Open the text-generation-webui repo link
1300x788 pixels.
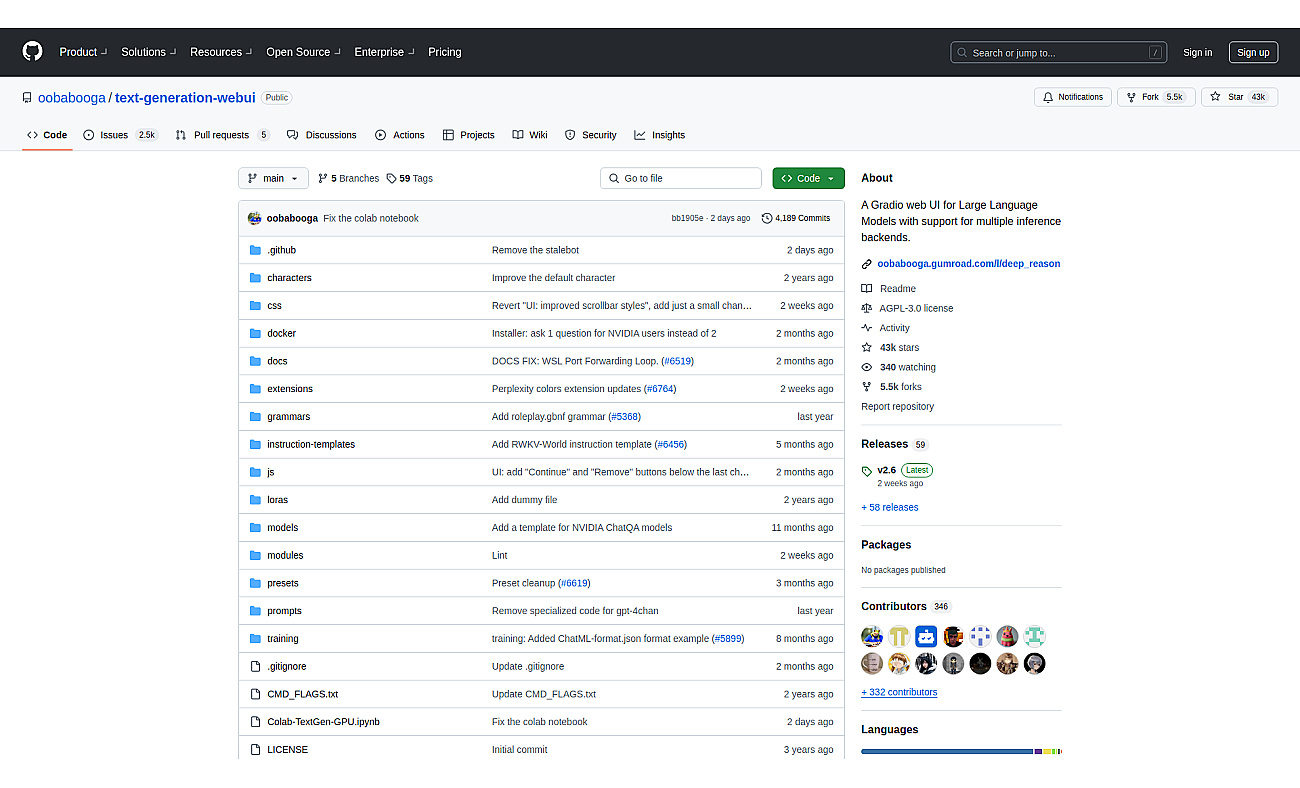pos(185,98)
